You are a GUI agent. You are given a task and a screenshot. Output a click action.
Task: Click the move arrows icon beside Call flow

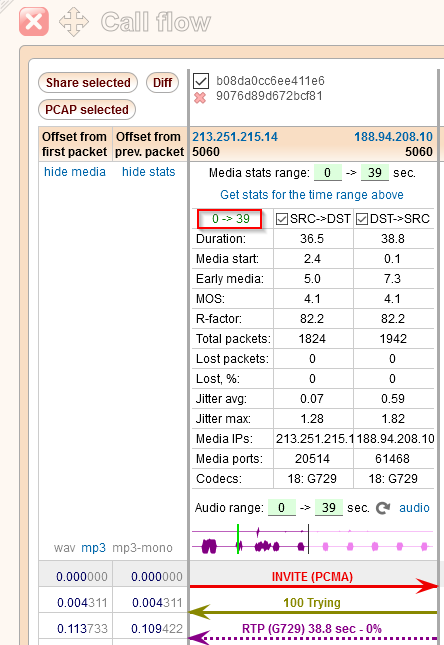tap(74, 22)
